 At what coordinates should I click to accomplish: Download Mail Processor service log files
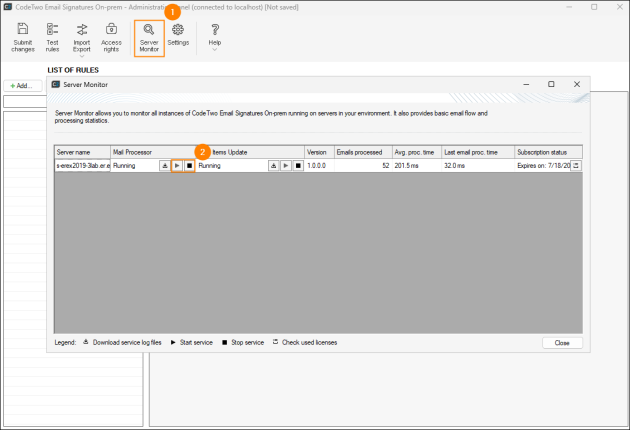pos(165,166)
